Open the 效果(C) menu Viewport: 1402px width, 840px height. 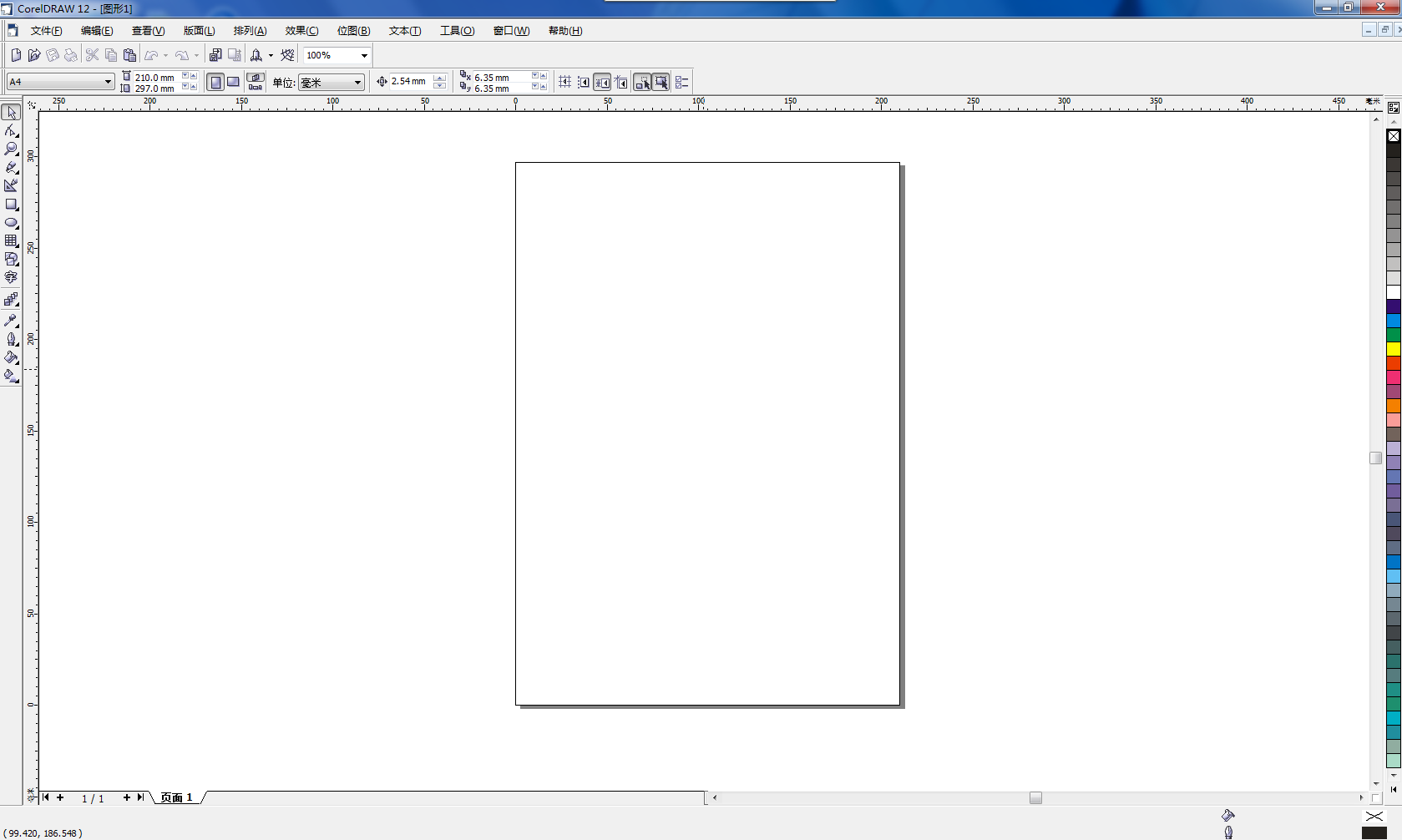(x=301, y=31)
